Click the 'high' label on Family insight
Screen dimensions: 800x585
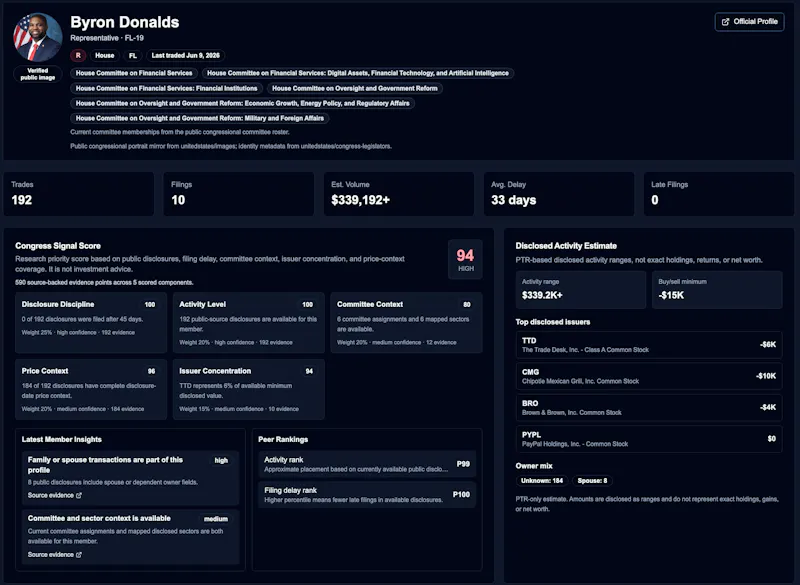pos(221,460)
